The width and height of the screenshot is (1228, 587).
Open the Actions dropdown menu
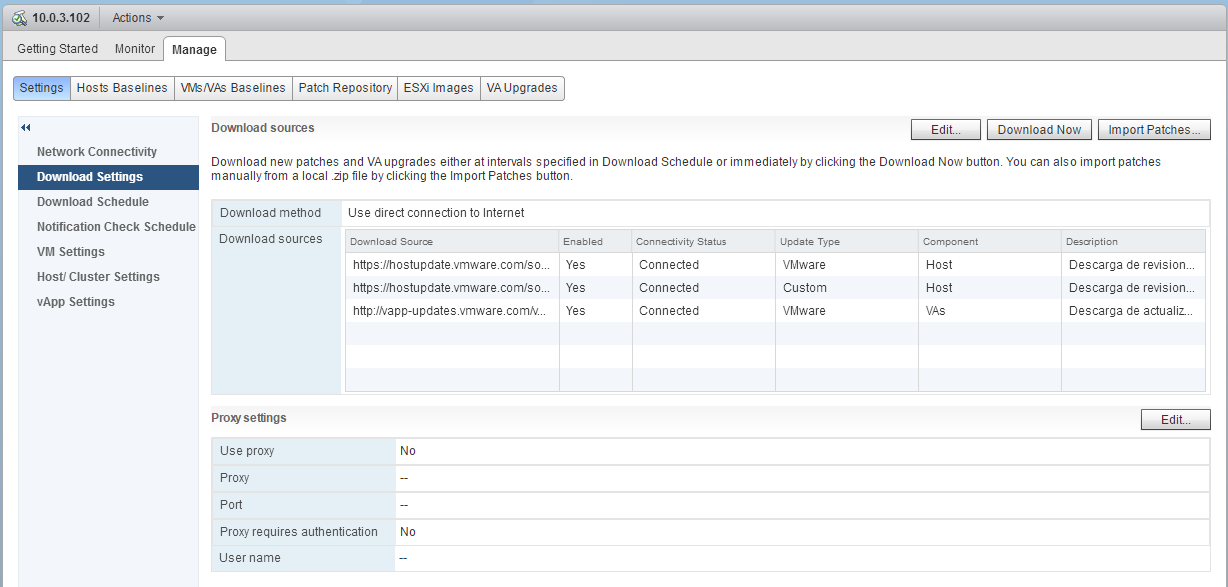tap(137, 17)
